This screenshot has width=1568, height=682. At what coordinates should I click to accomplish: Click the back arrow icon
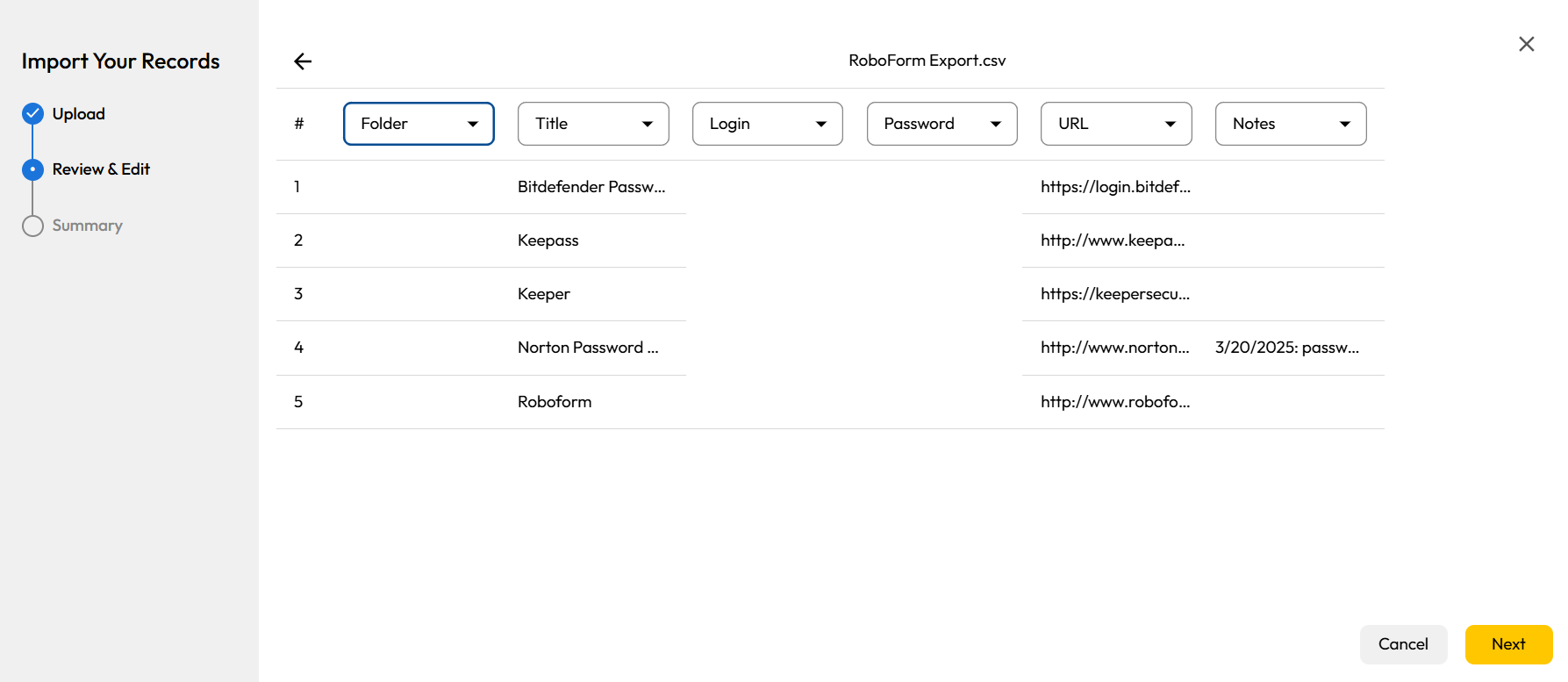303,61
